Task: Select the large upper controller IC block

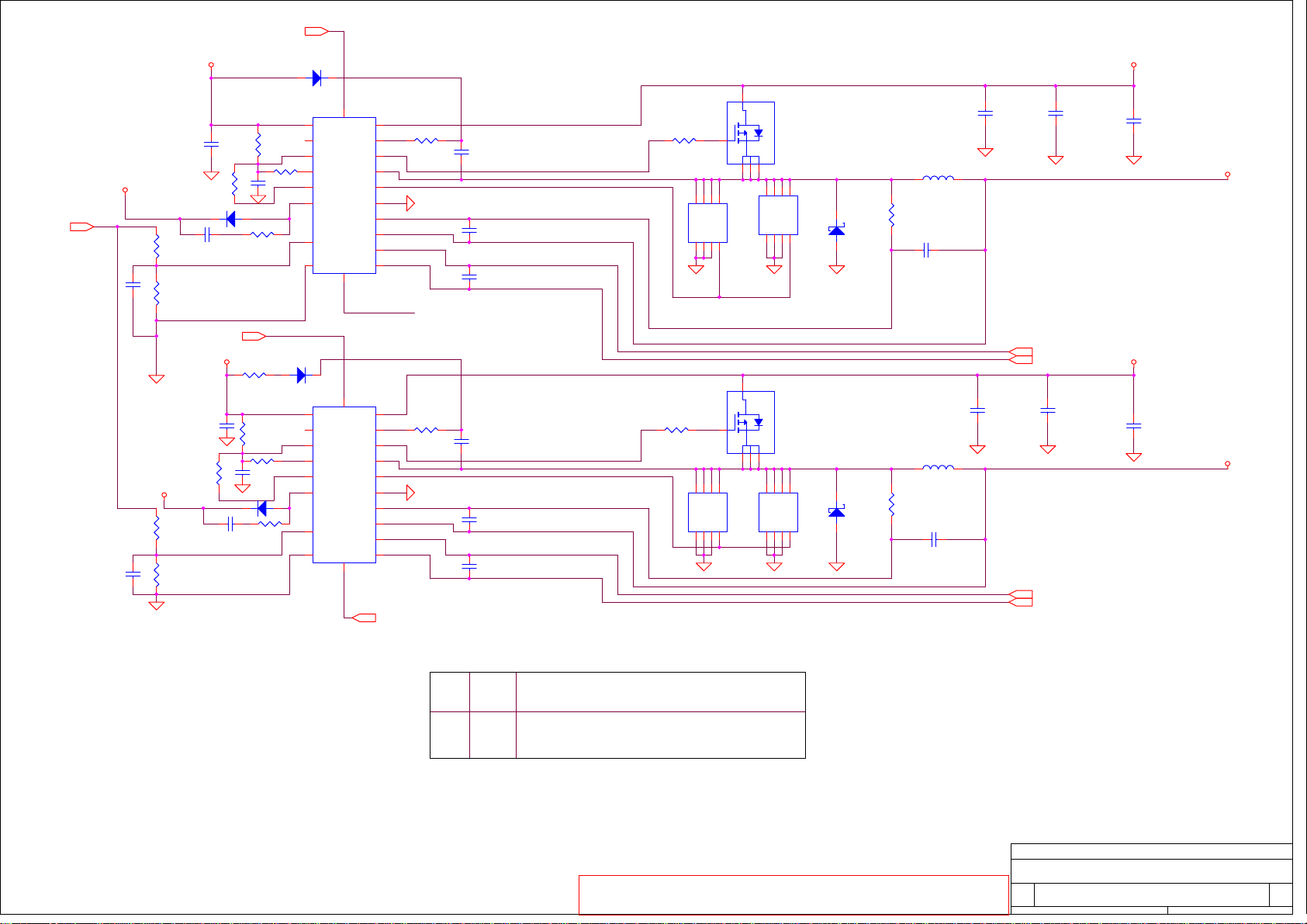Action: 344,196
